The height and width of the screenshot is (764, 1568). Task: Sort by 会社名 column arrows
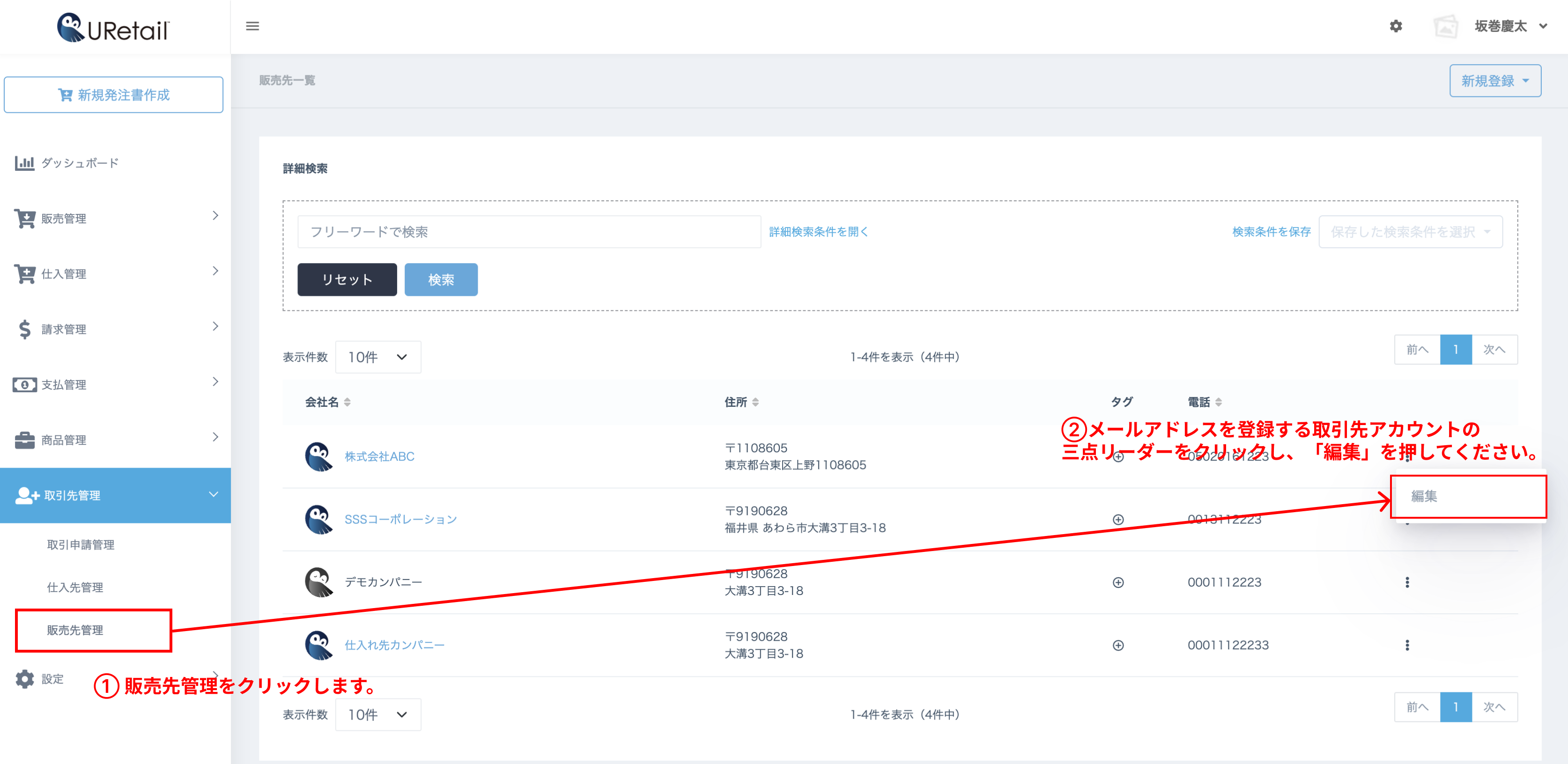(347, 402)
